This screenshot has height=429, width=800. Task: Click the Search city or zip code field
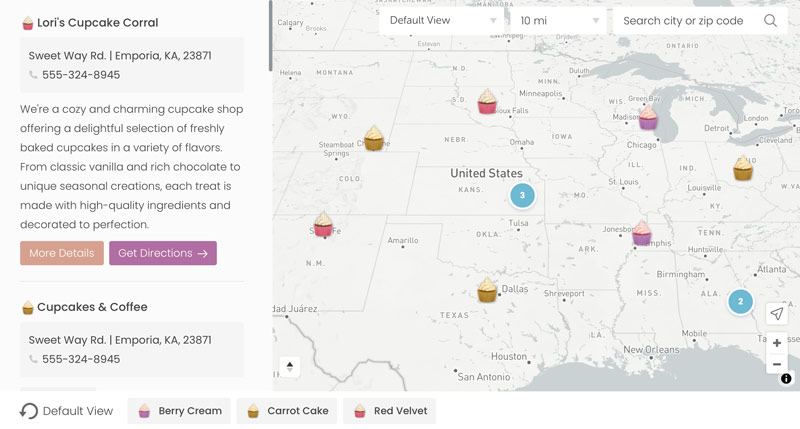688,21
